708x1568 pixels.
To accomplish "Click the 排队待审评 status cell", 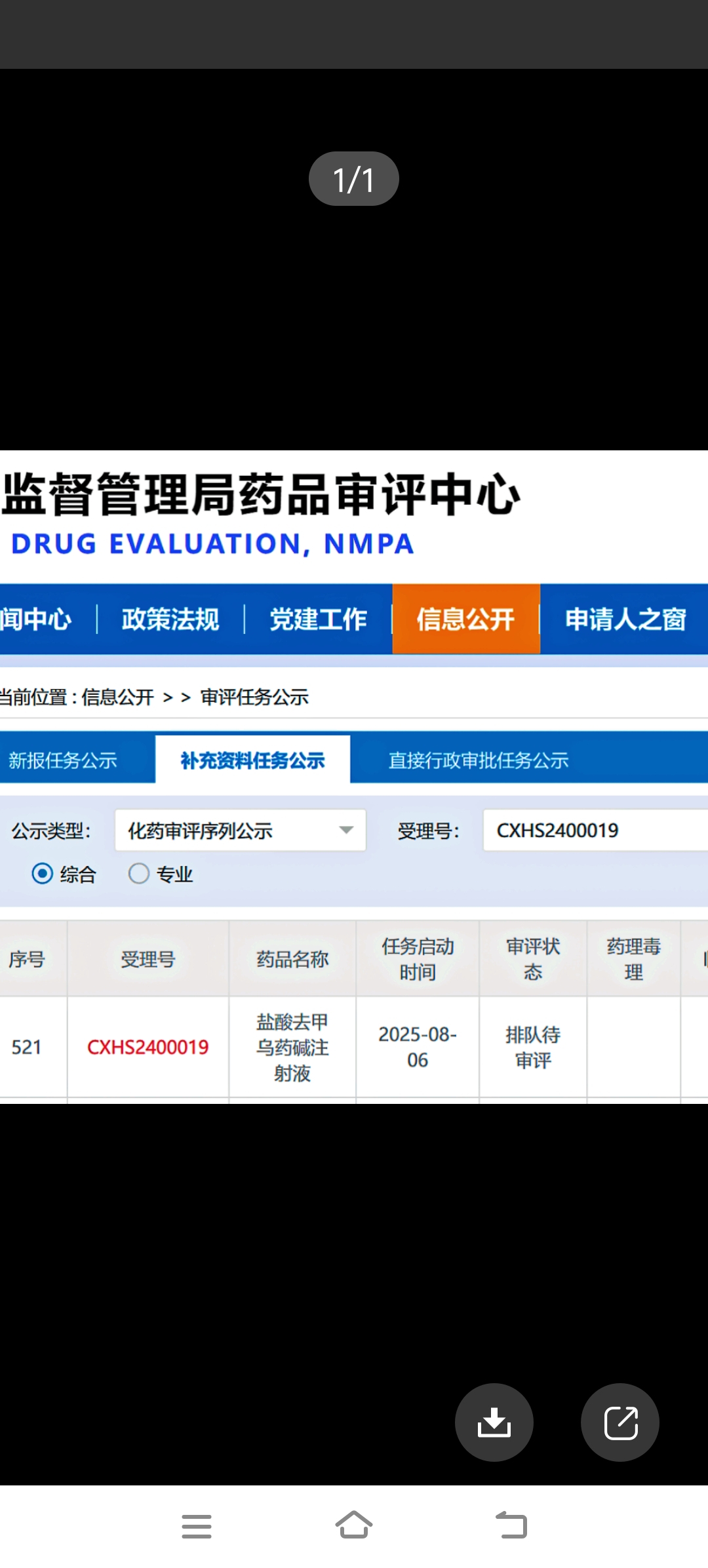I will [533, 1048].
